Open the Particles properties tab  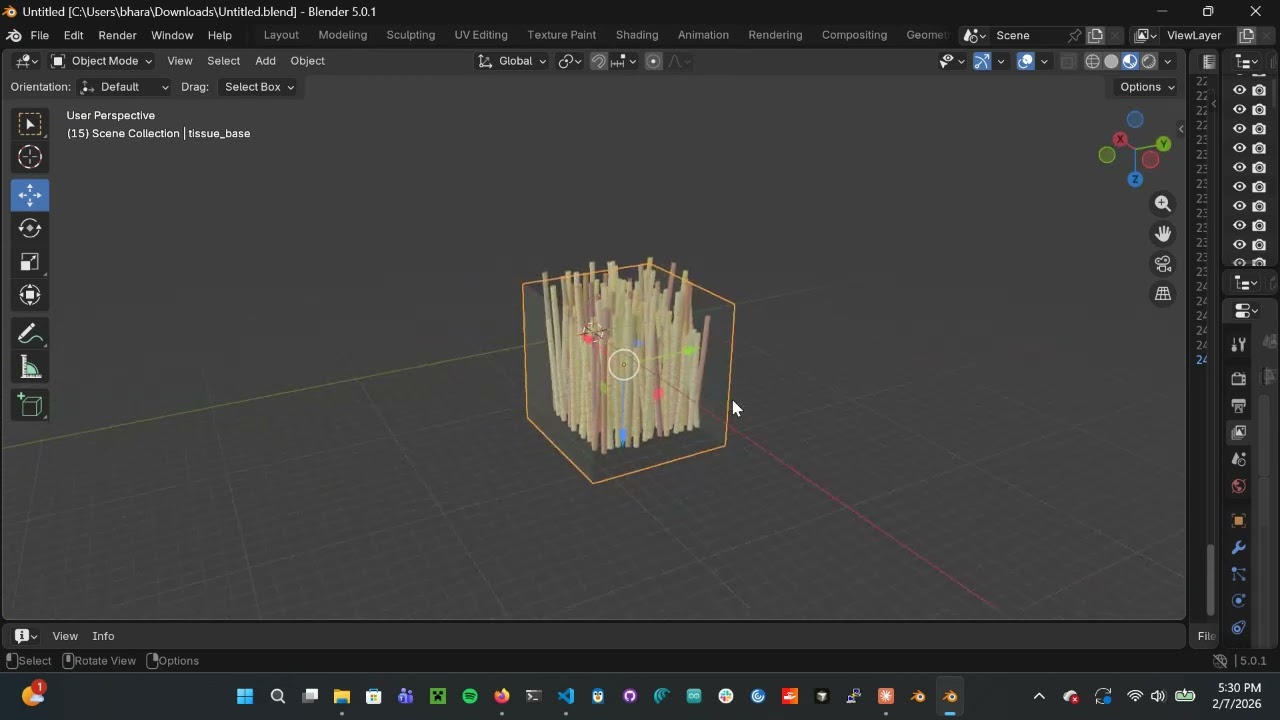(x=1239, y=575)
